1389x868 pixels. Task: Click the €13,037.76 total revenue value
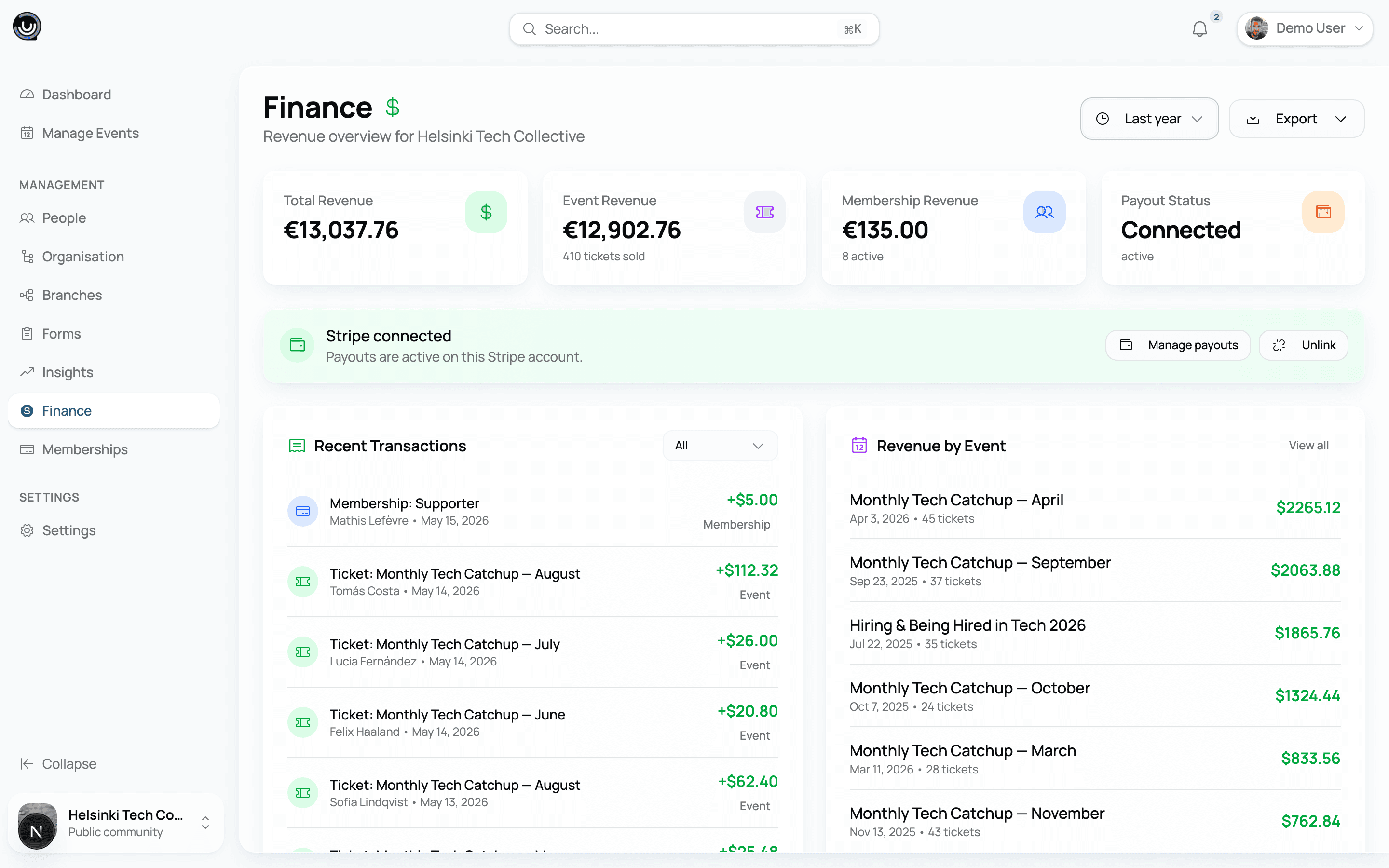click(x=340, y=230)
